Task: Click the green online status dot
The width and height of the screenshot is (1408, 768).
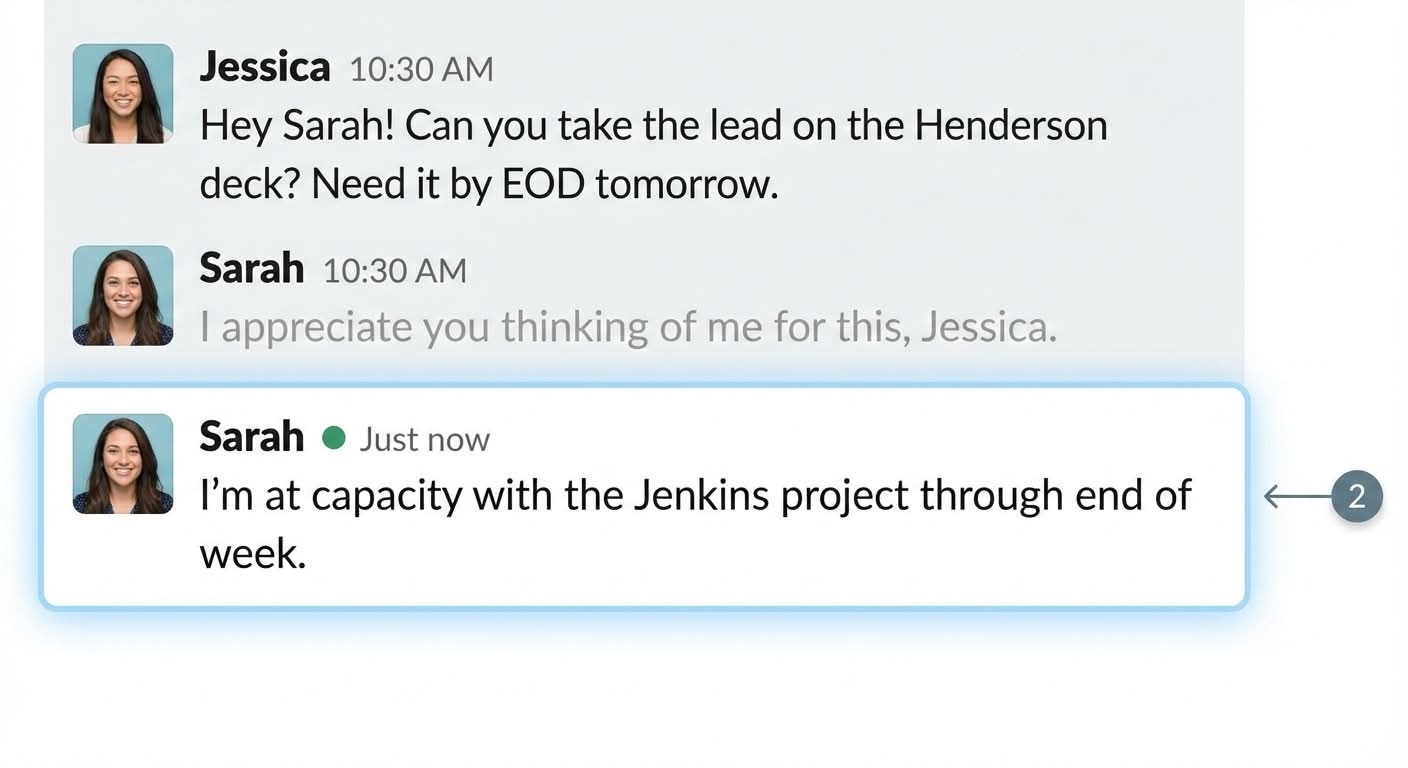Action: click(334, 438)
